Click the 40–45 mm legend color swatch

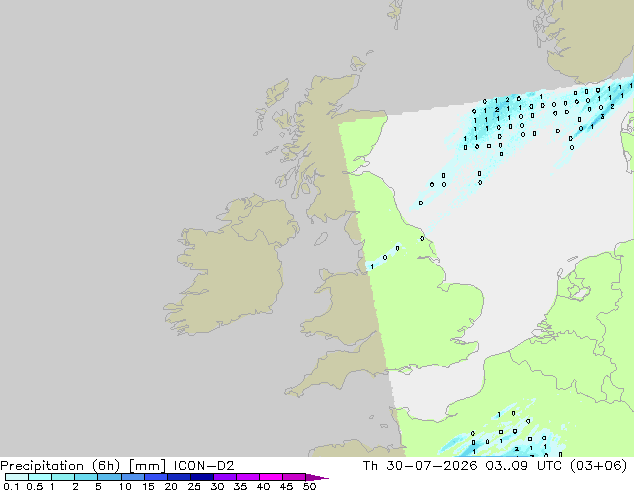(271, 477)
